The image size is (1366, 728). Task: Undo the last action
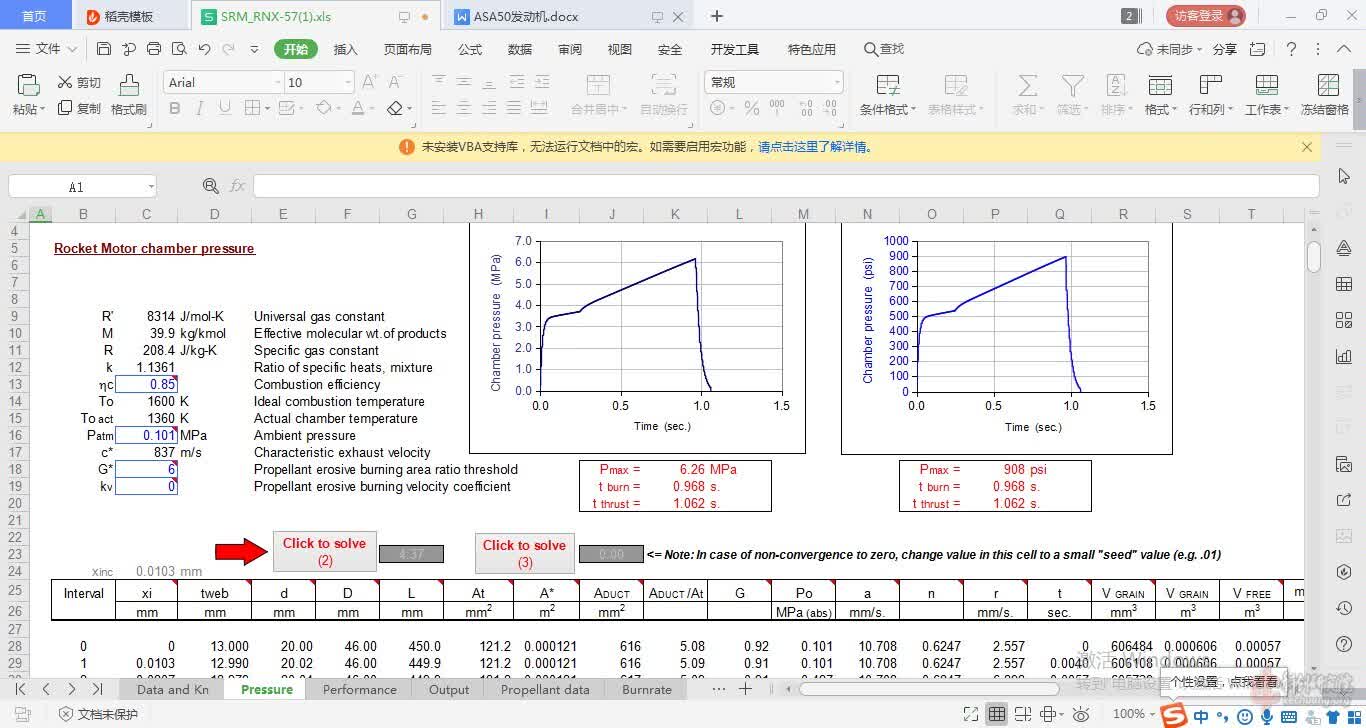point(204,49)
